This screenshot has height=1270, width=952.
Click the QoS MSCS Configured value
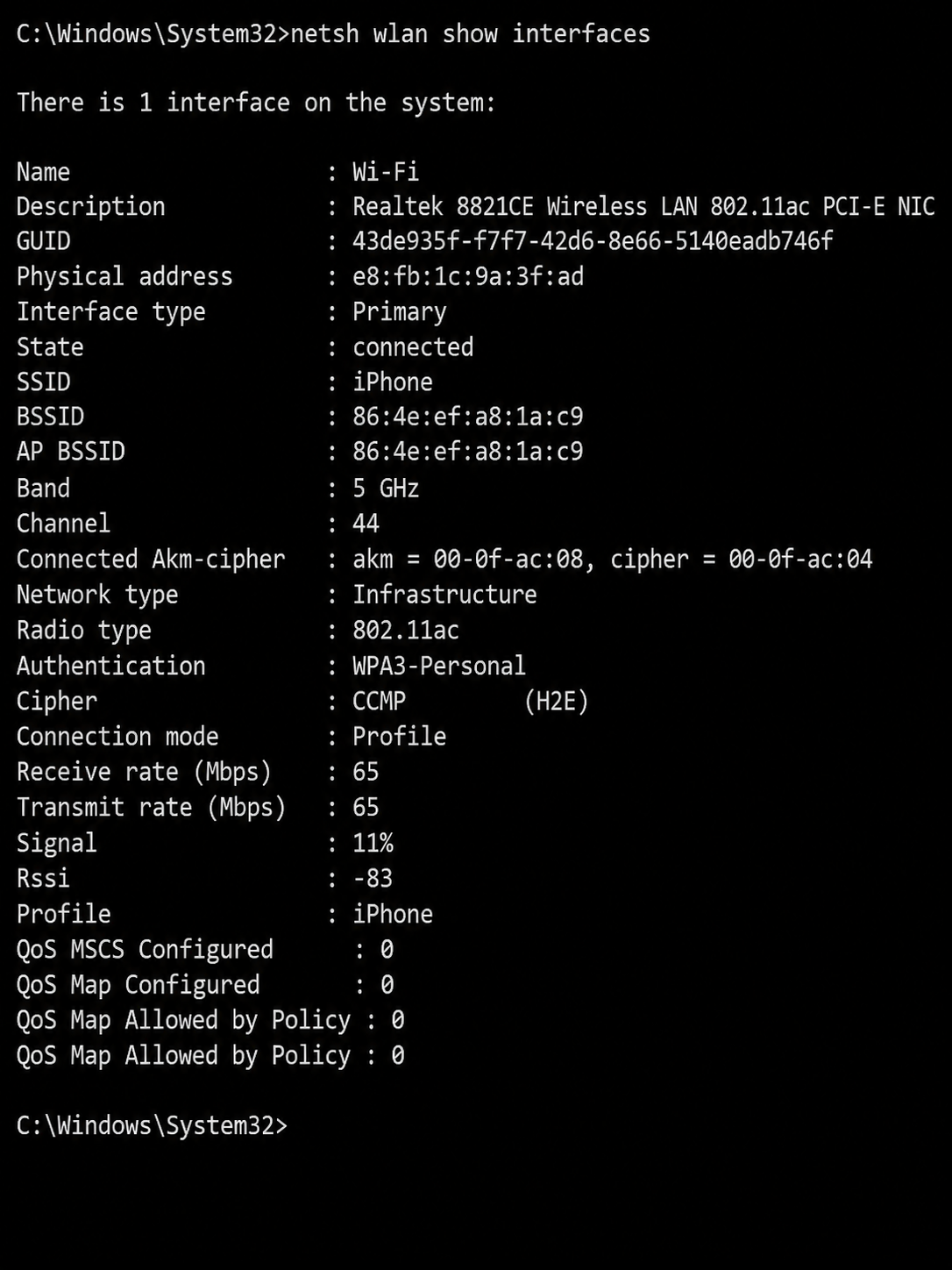pos(387,949)
